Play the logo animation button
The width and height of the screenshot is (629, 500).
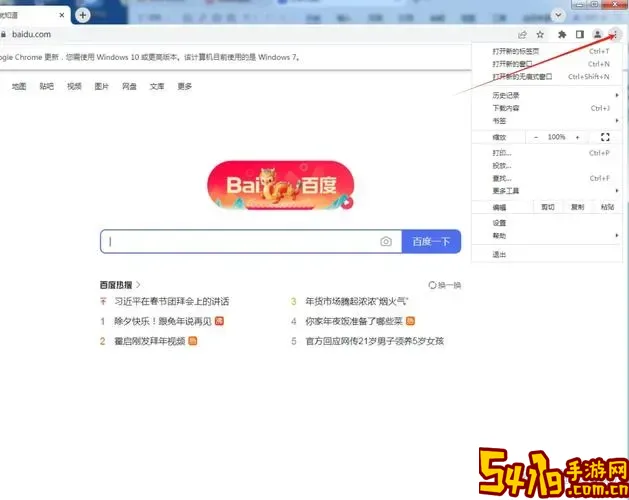click(347, 203)
